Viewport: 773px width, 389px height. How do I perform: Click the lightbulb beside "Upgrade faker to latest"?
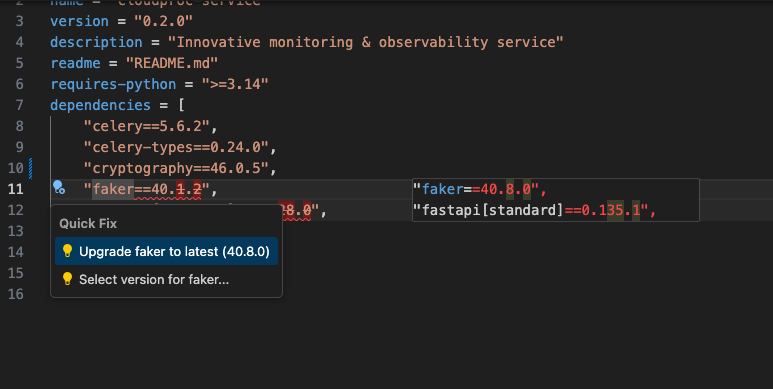68,251
